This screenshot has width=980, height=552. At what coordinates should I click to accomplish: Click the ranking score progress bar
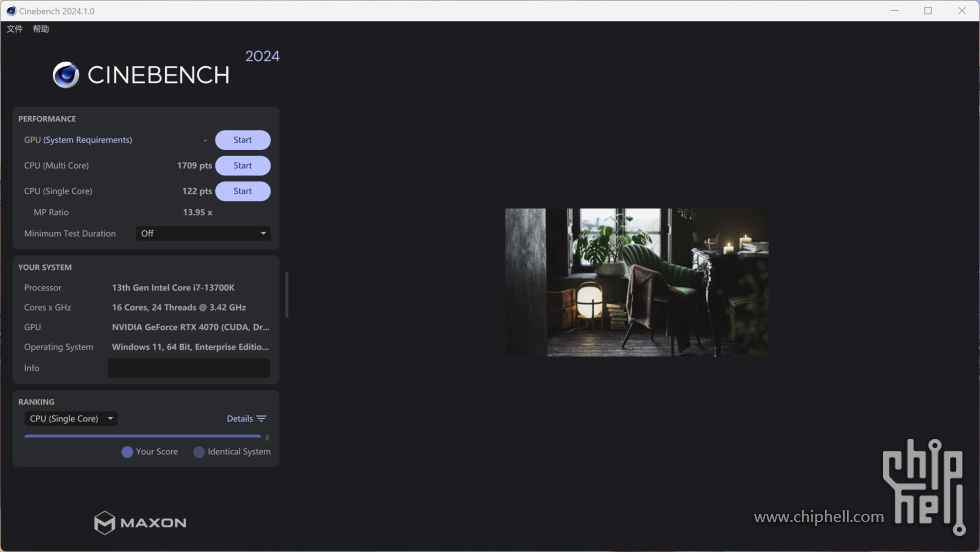tap(142, 436)
